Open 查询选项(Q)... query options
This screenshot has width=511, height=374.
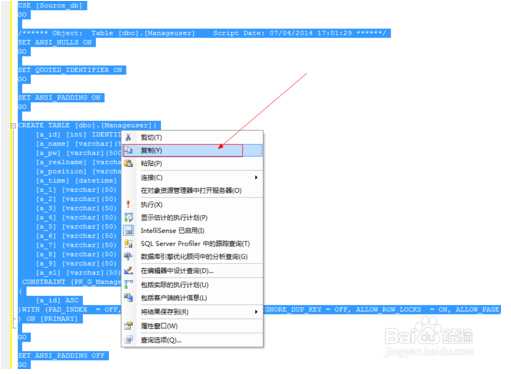pyautogui.click(x=193, y=340)
